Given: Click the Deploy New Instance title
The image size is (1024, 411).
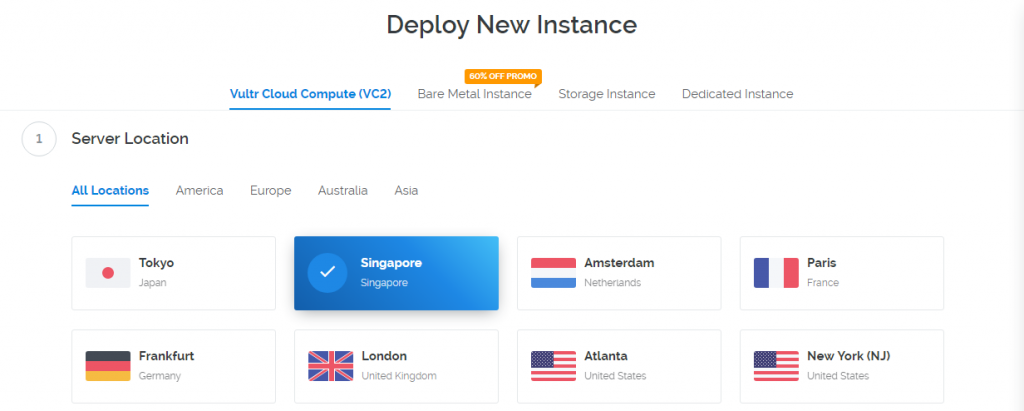Looking at the screenshot, I should tap(511, 25).
